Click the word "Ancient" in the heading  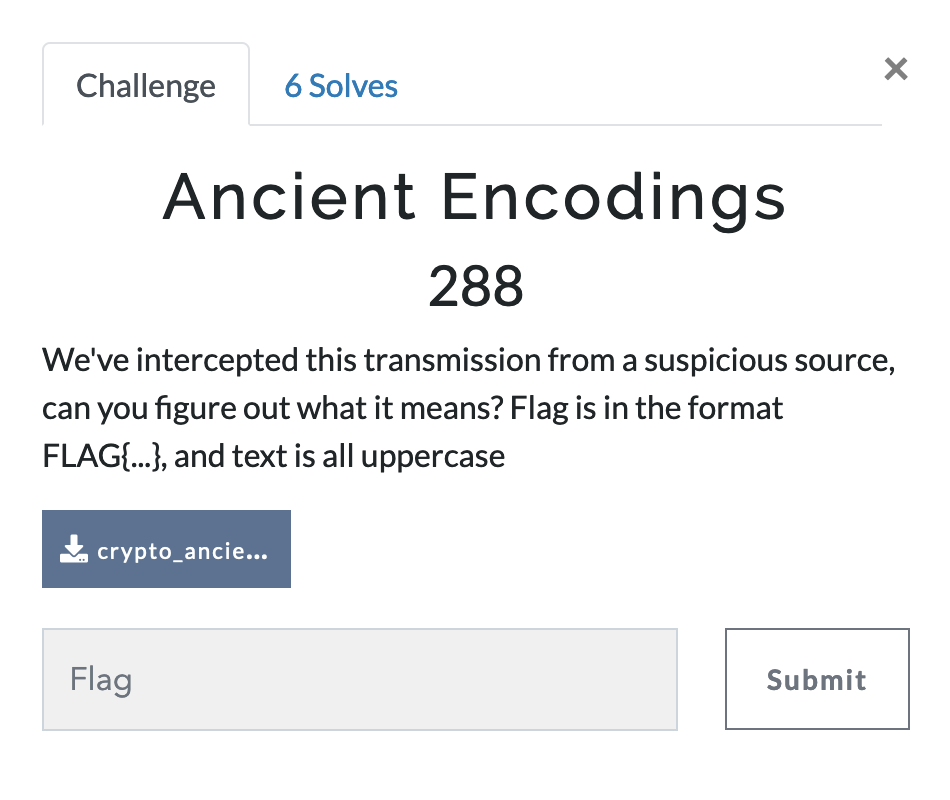coord(289,197)
